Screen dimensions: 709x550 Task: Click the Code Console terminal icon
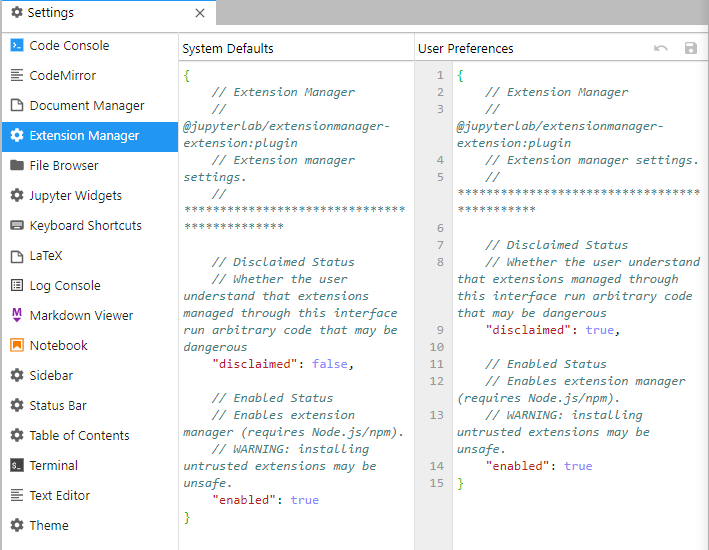[x=17, y=45]
